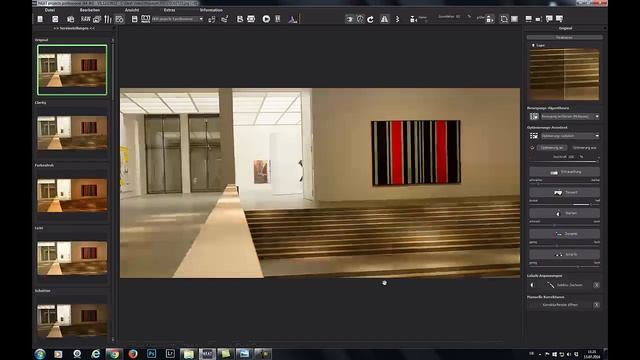Open the Datei menu
The image size is (640, 360).
click(50, 10)
